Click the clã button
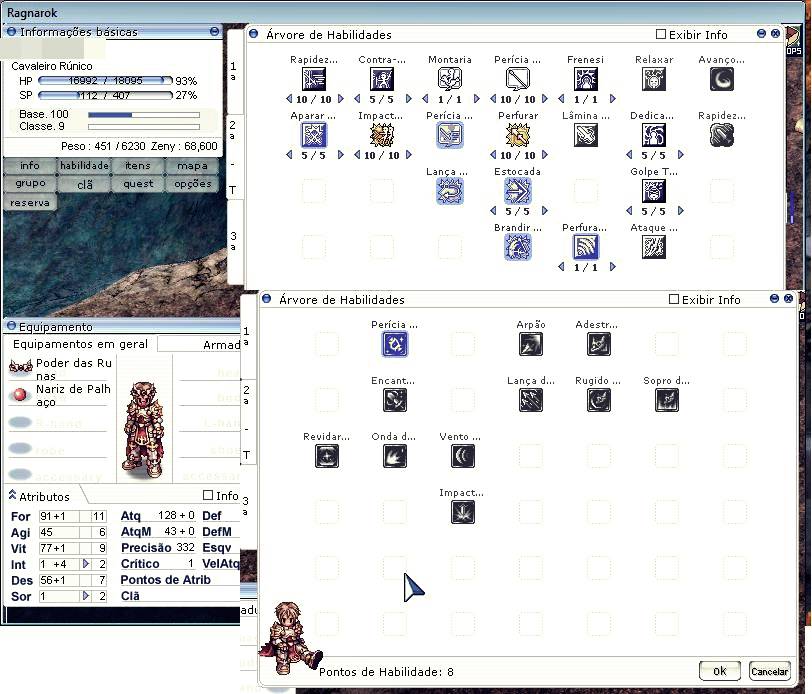 tap(84, 184)
